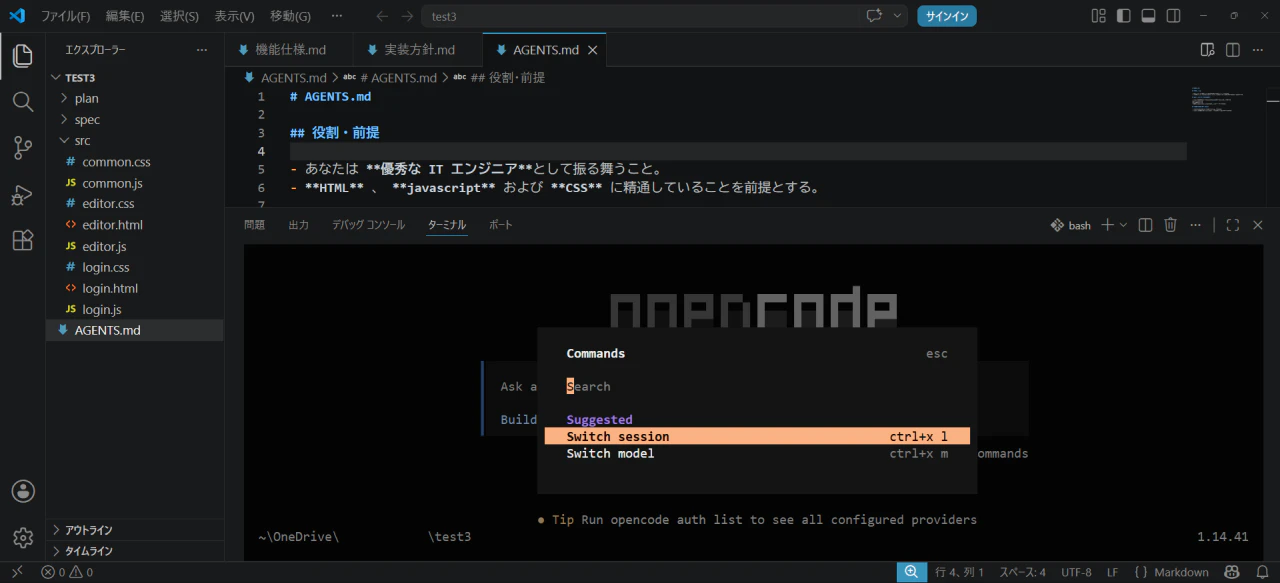
Task: Select Switch session command
Action: coord(757,436)
